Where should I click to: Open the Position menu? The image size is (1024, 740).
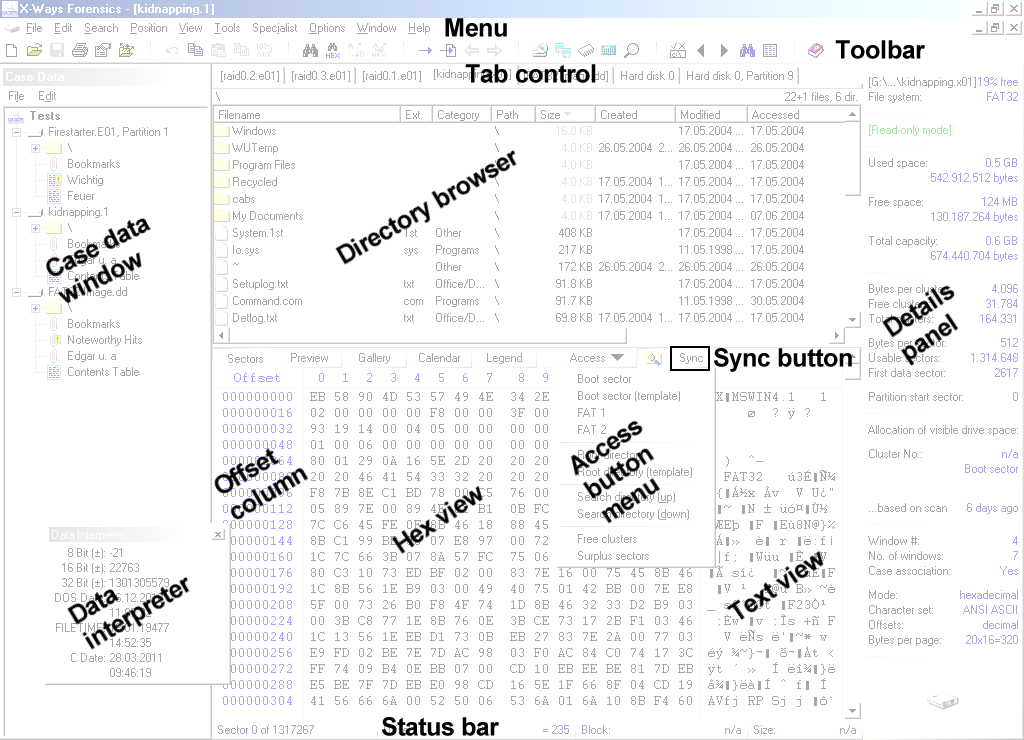[x=148, y=28]
